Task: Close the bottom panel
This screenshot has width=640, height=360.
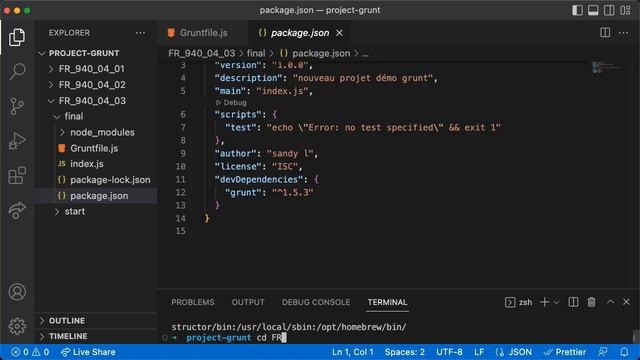Action: (626, 302)
